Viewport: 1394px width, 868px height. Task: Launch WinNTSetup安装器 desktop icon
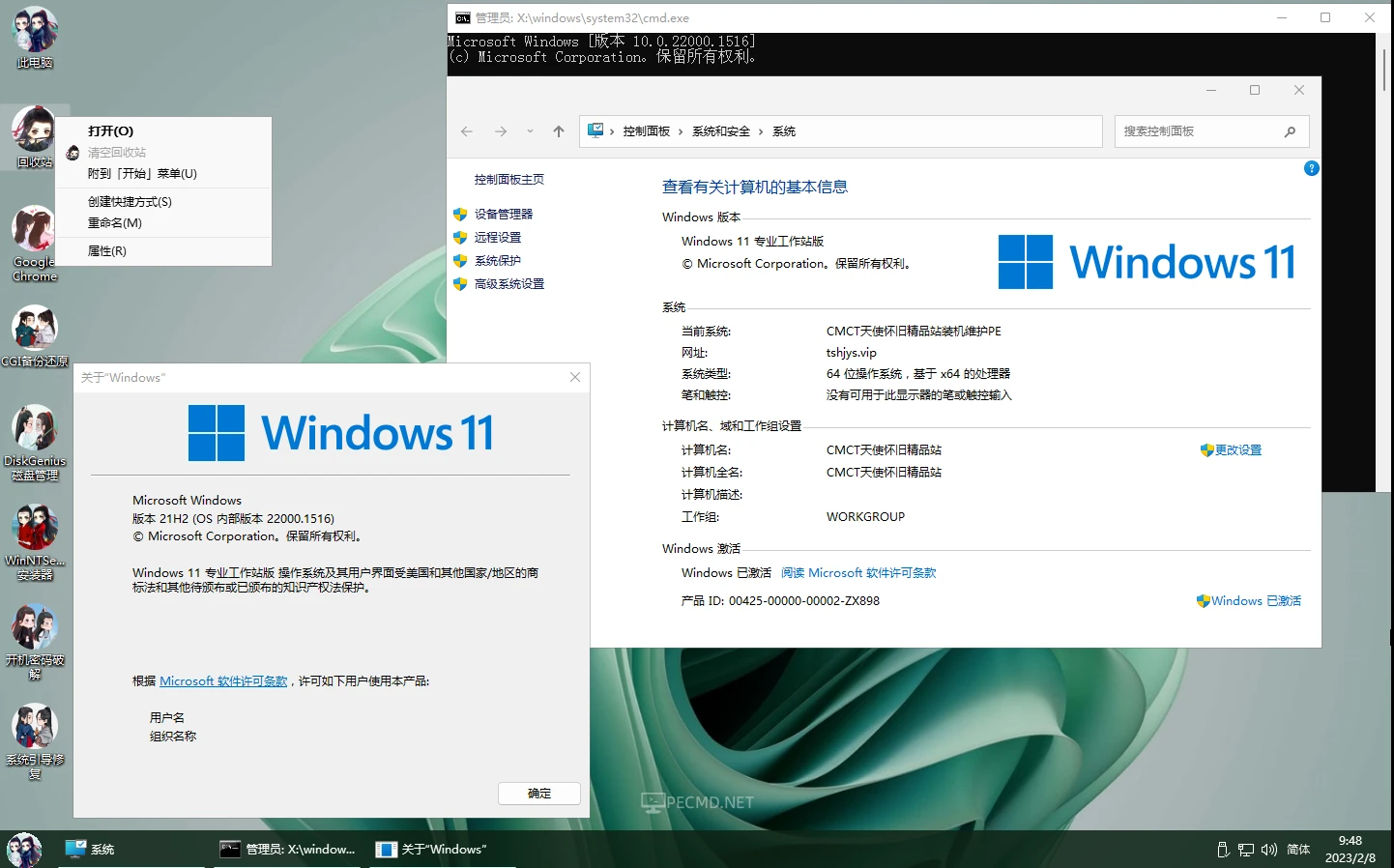(35, 542)
